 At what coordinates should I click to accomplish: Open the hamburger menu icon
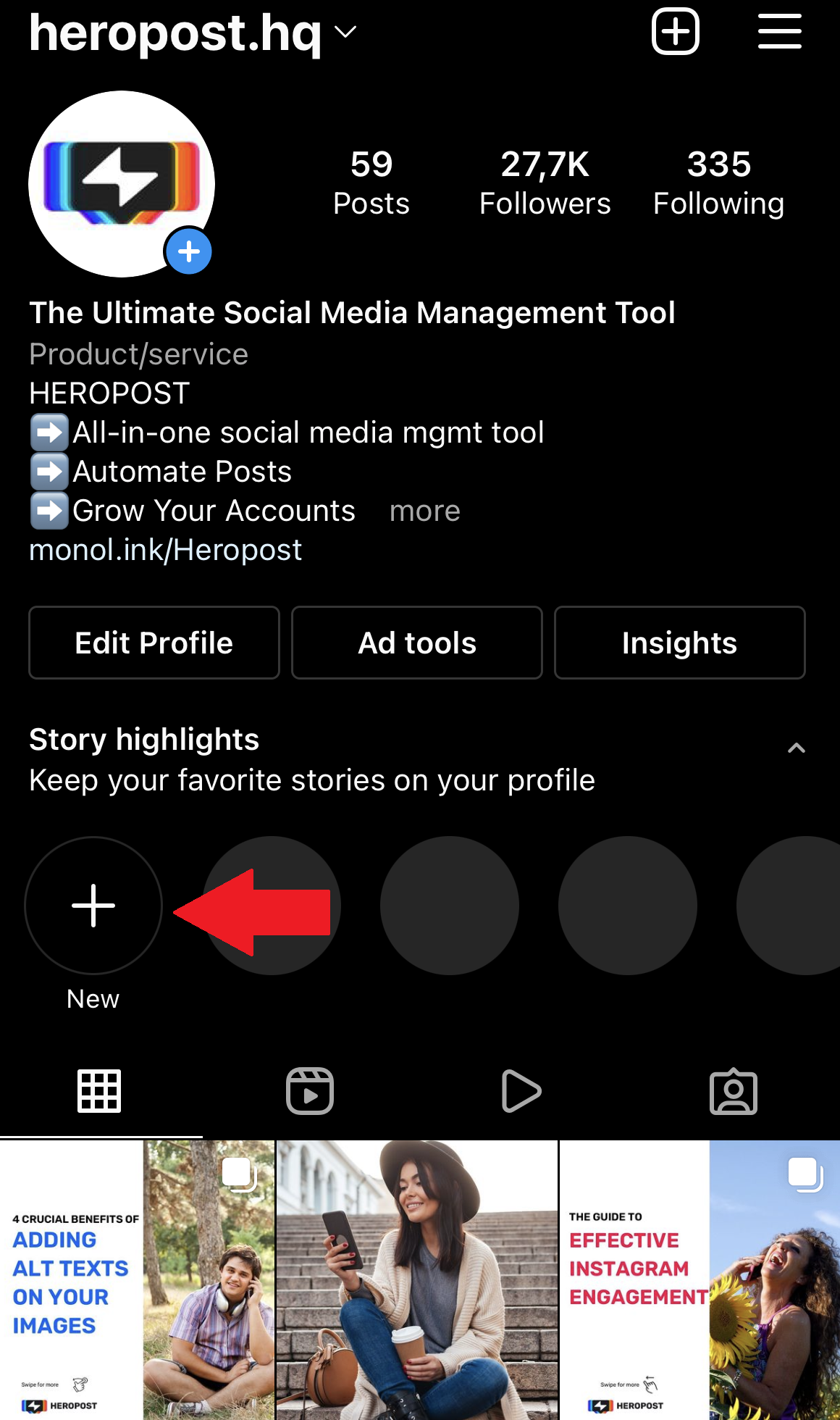click(x=780, y=31)
